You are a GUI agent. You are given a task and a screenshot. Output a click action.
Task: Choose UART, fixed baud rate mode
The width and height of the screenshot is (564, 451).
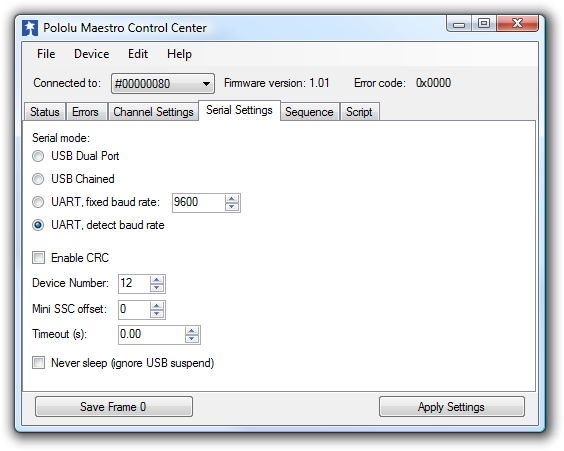[x=38, y=202]
